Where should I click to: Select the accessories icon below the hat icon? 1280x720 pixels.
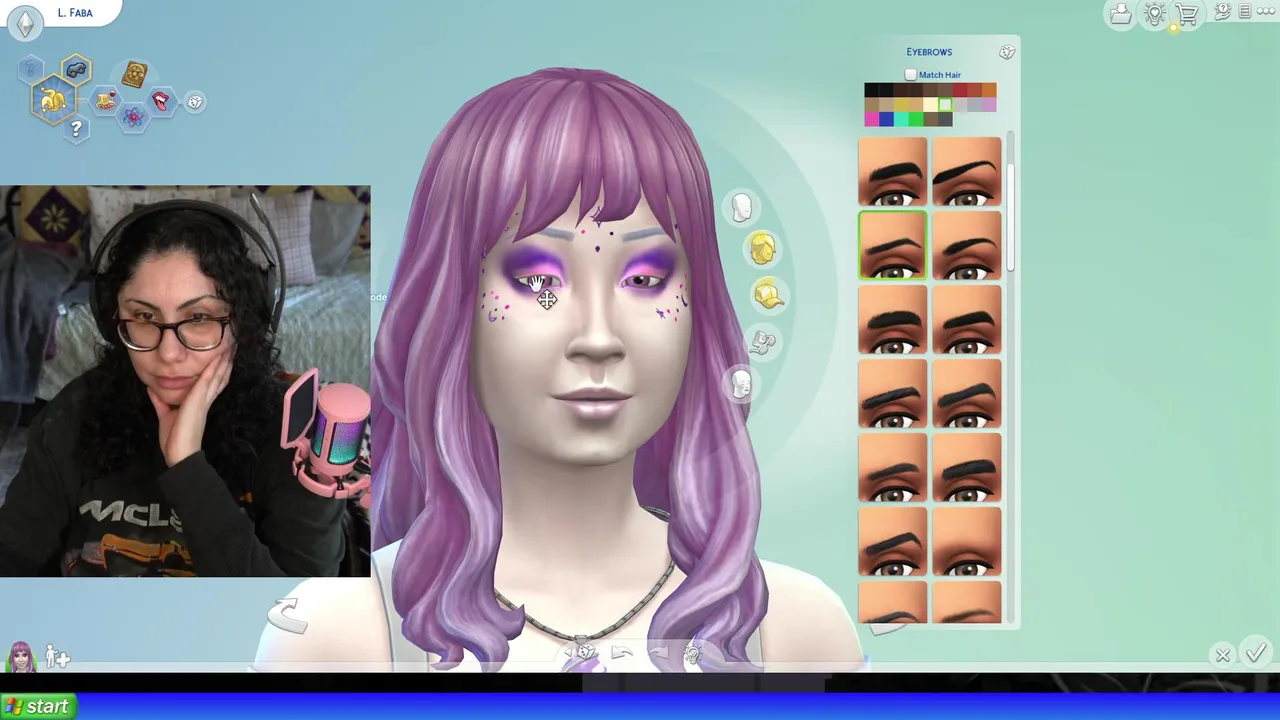(762, 343)
